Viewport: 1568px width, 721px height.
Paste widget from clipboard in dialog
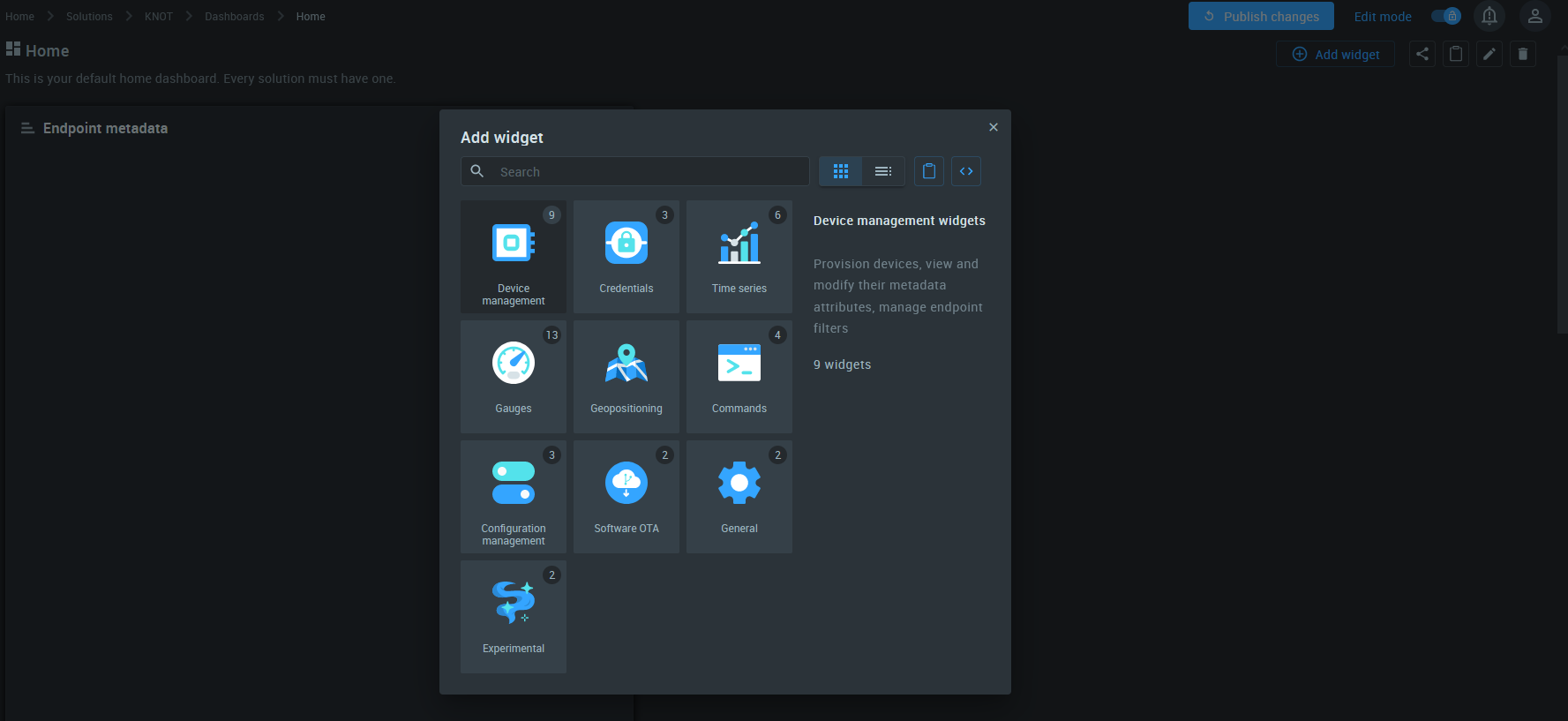tap(929, 171)
